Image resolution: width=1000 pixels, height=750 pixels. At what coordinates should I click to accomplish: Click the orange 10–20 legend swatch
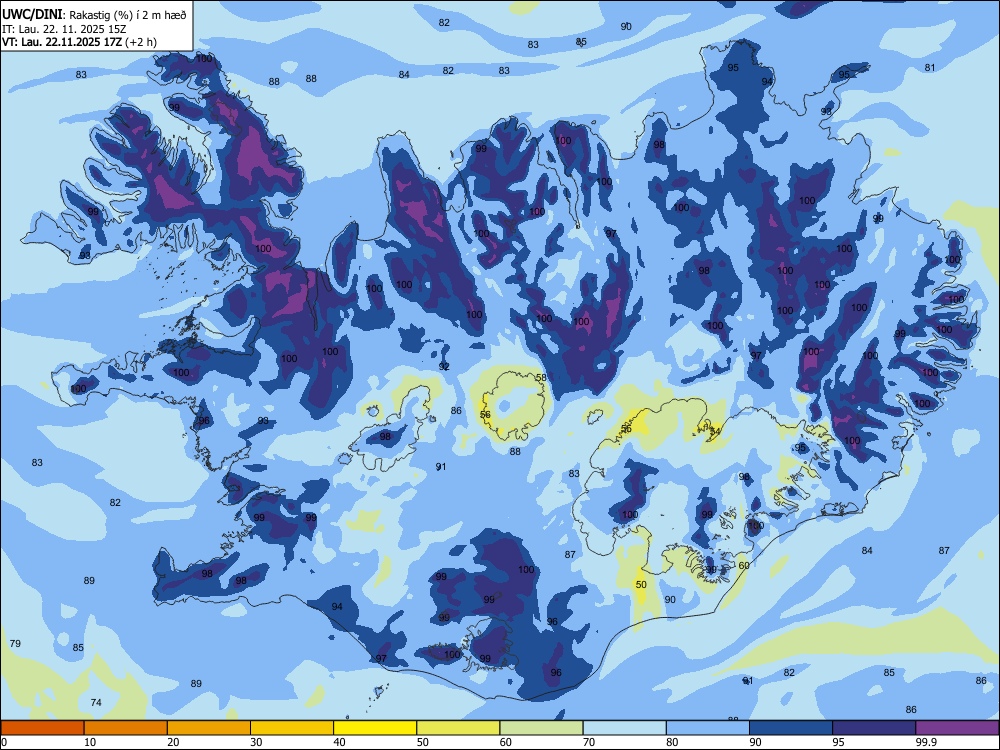point(126,728)
